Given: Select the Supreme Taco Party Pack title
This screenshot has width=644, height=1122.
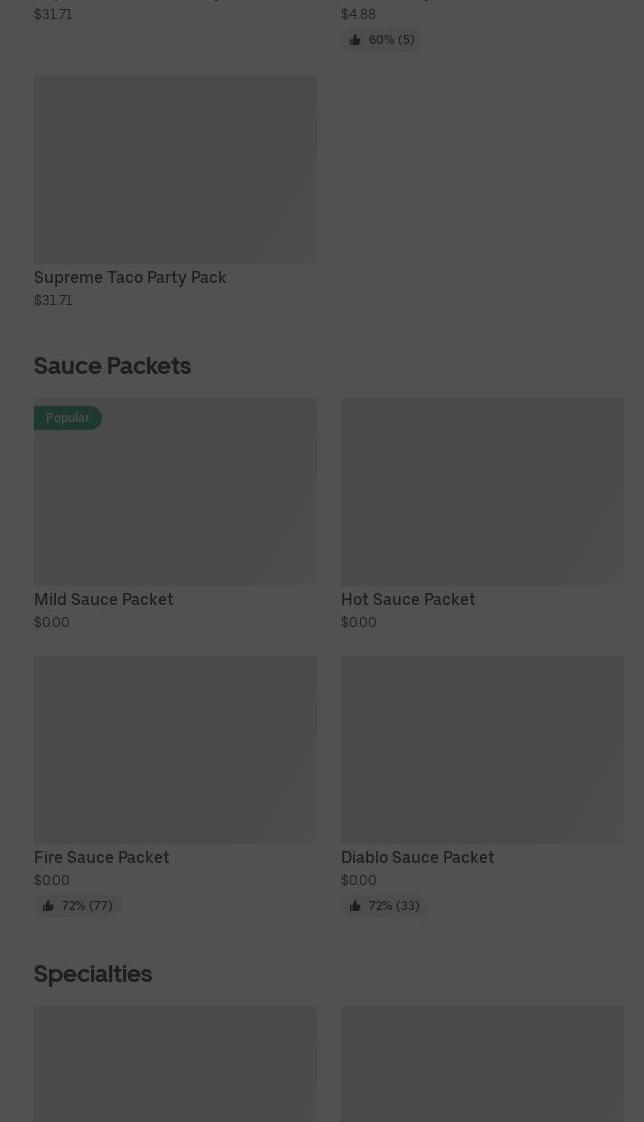Looking at the screenshot, I should [130, 277].
